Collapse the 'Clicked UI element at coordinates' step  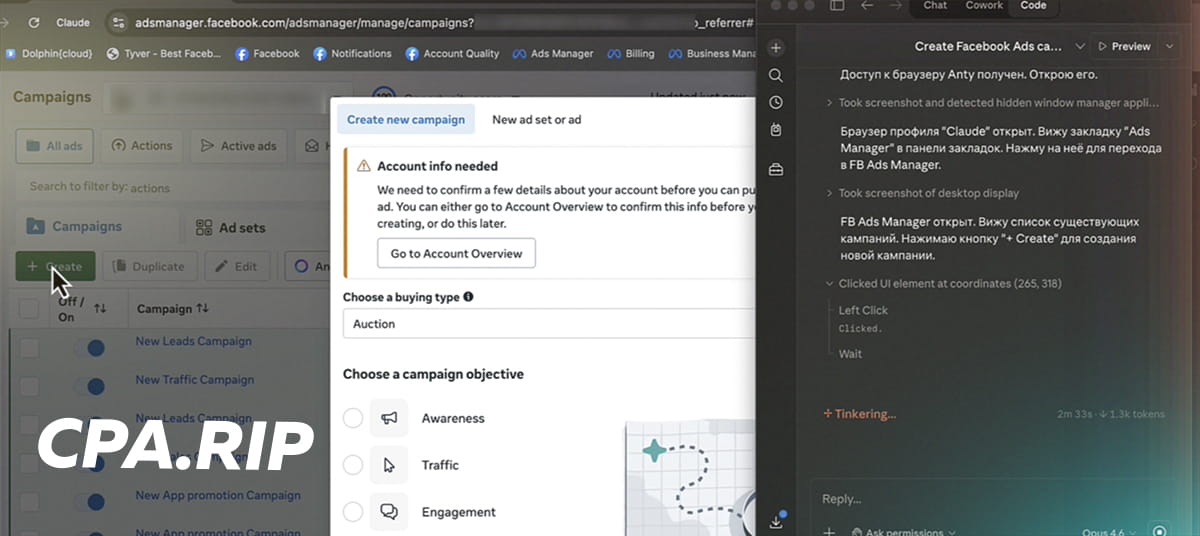(828, 284)
